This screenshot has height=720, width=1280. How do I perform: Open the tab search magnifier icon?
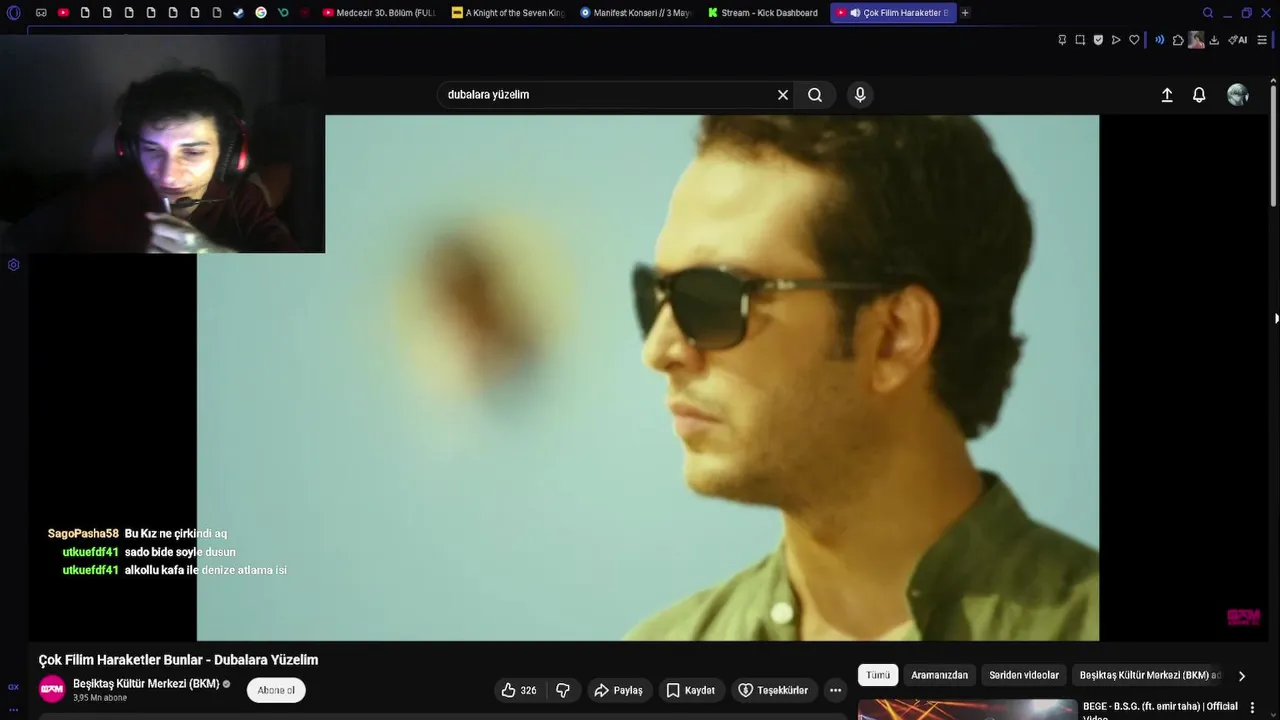tap(1208, 13)
